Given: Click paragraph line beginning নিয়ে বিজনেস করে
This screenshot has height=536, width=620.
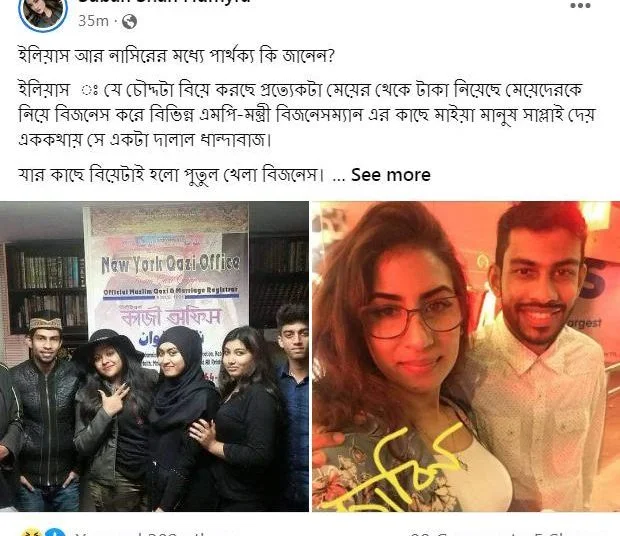Looking at the screenshot, I should pyautogui.click(x=306, y=115).
